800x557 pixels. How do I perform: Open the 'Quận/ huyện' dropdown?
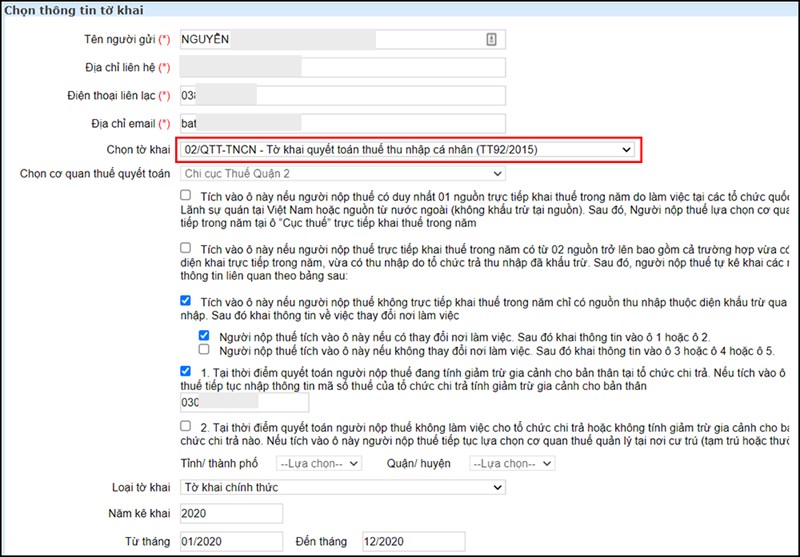coord(512,463)
